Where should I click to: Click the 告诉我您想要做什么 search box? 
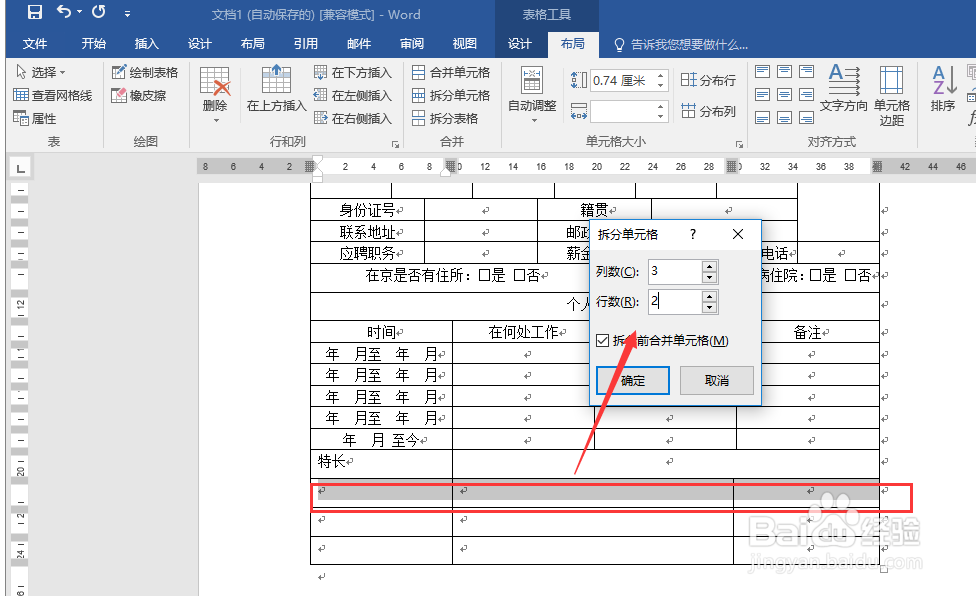click(681, 44)
